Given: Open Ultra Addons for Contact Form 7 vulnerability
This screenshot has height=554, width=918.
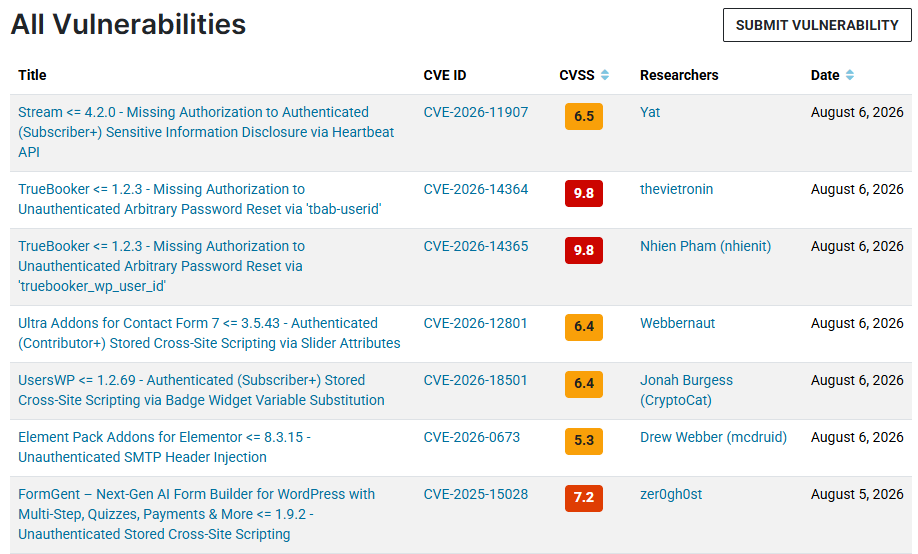Looking at the screenshot, I should click(209, 333).
